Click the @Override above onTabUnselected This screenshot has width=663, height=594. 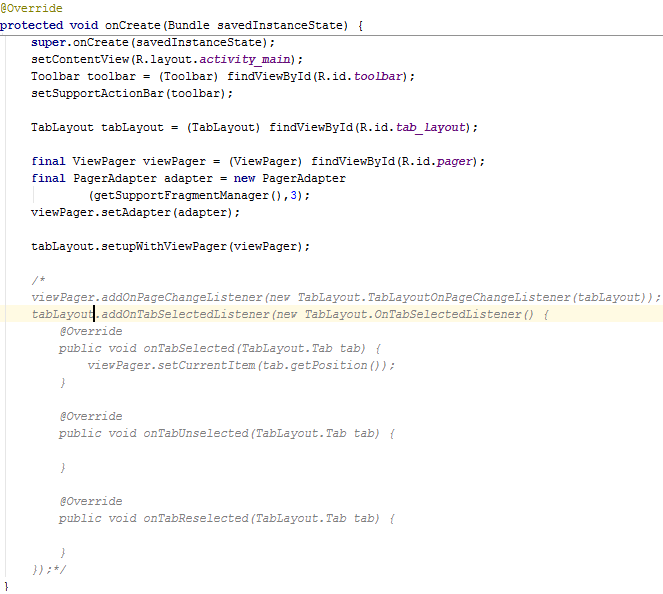(90, 416)
